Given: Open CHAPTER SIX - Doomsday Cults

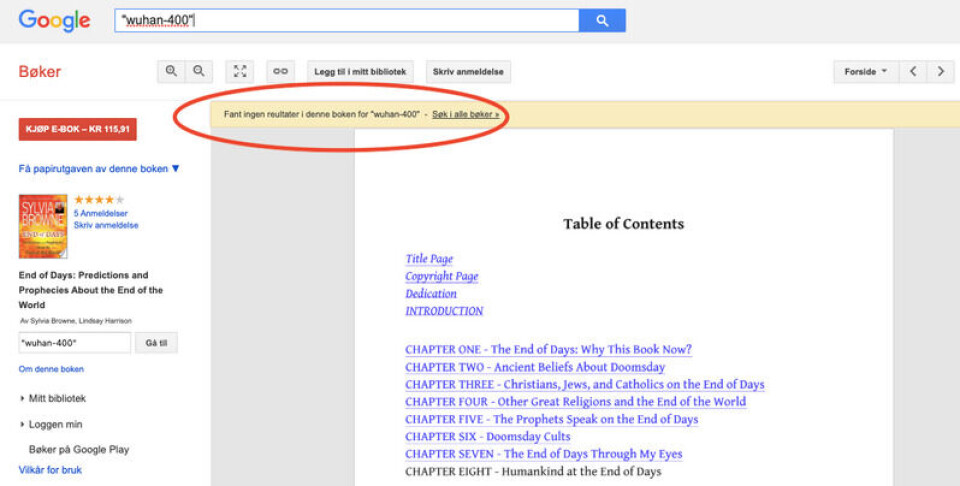Looking at the screenshot, I should click(487, 437).
